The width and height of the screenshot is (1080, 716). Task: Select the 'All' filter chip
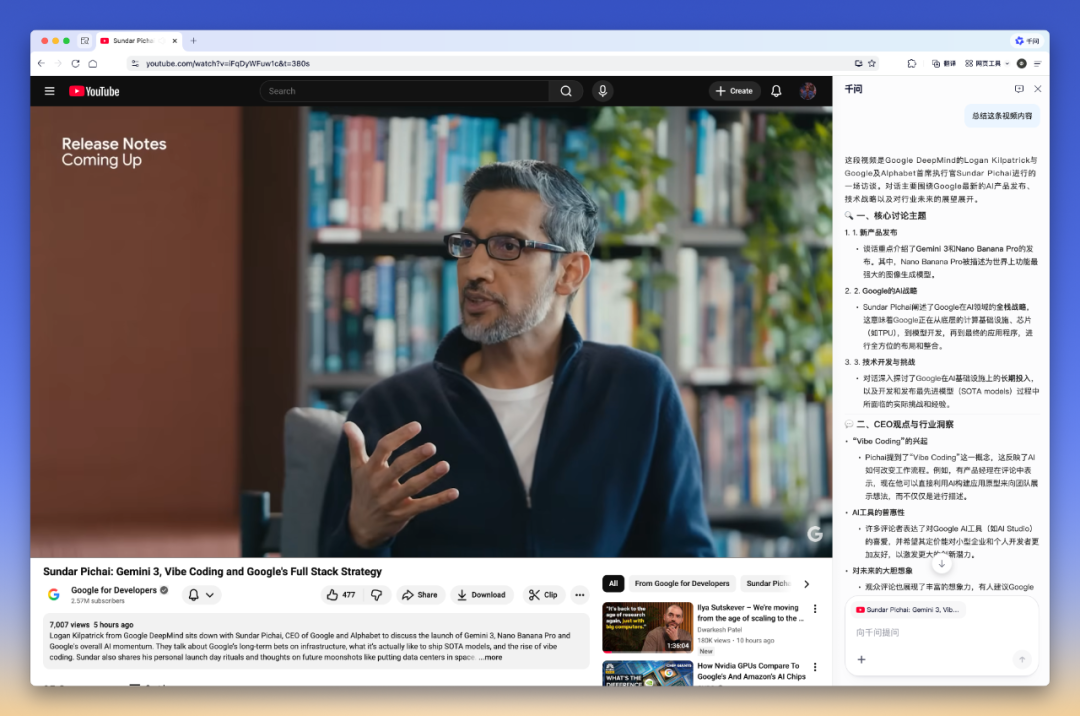tap(613, 583)
